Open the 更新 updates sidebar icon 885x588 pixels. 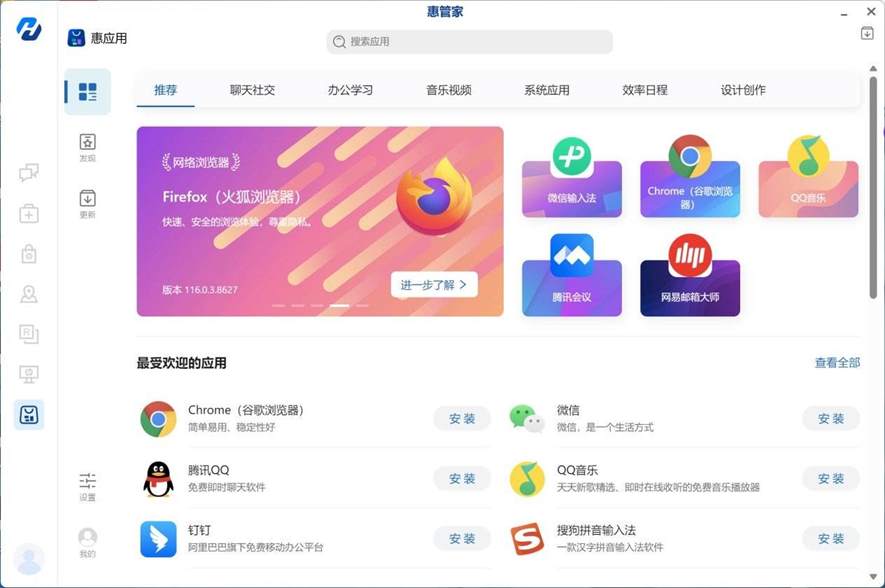[87, 204]
